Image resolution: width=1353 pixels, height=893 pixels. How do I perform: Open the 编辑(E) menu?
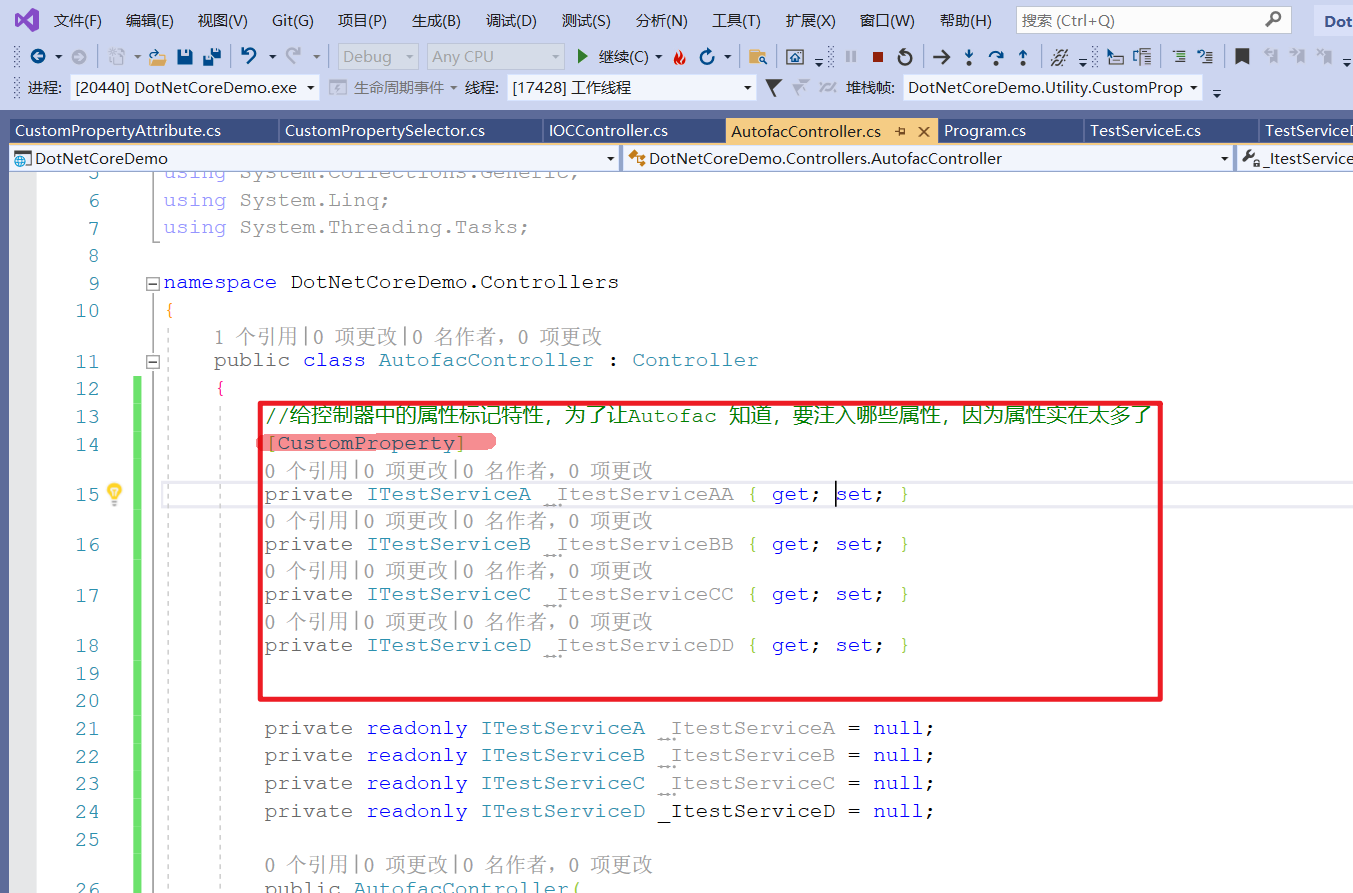pos(149,20)
